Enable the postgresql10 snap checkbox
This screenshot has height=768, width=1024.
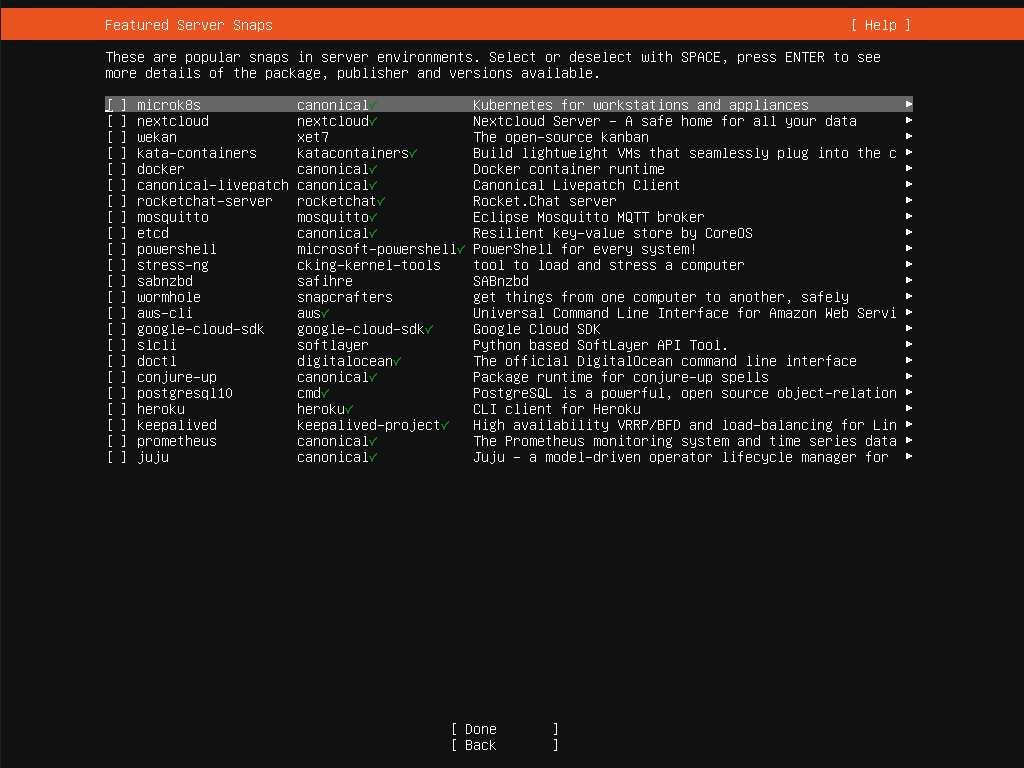(x=117, y=393)
